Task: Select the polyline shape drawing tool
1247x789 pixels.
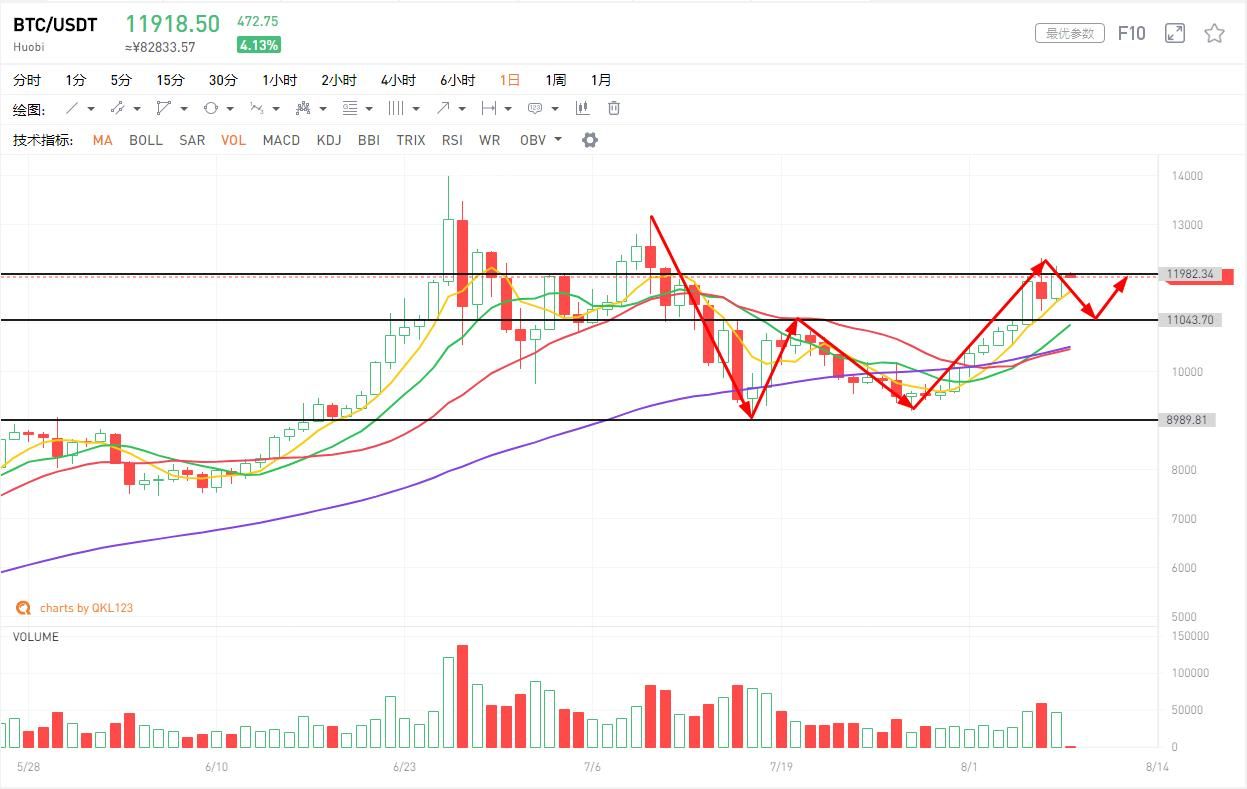Action: (164, 108)
